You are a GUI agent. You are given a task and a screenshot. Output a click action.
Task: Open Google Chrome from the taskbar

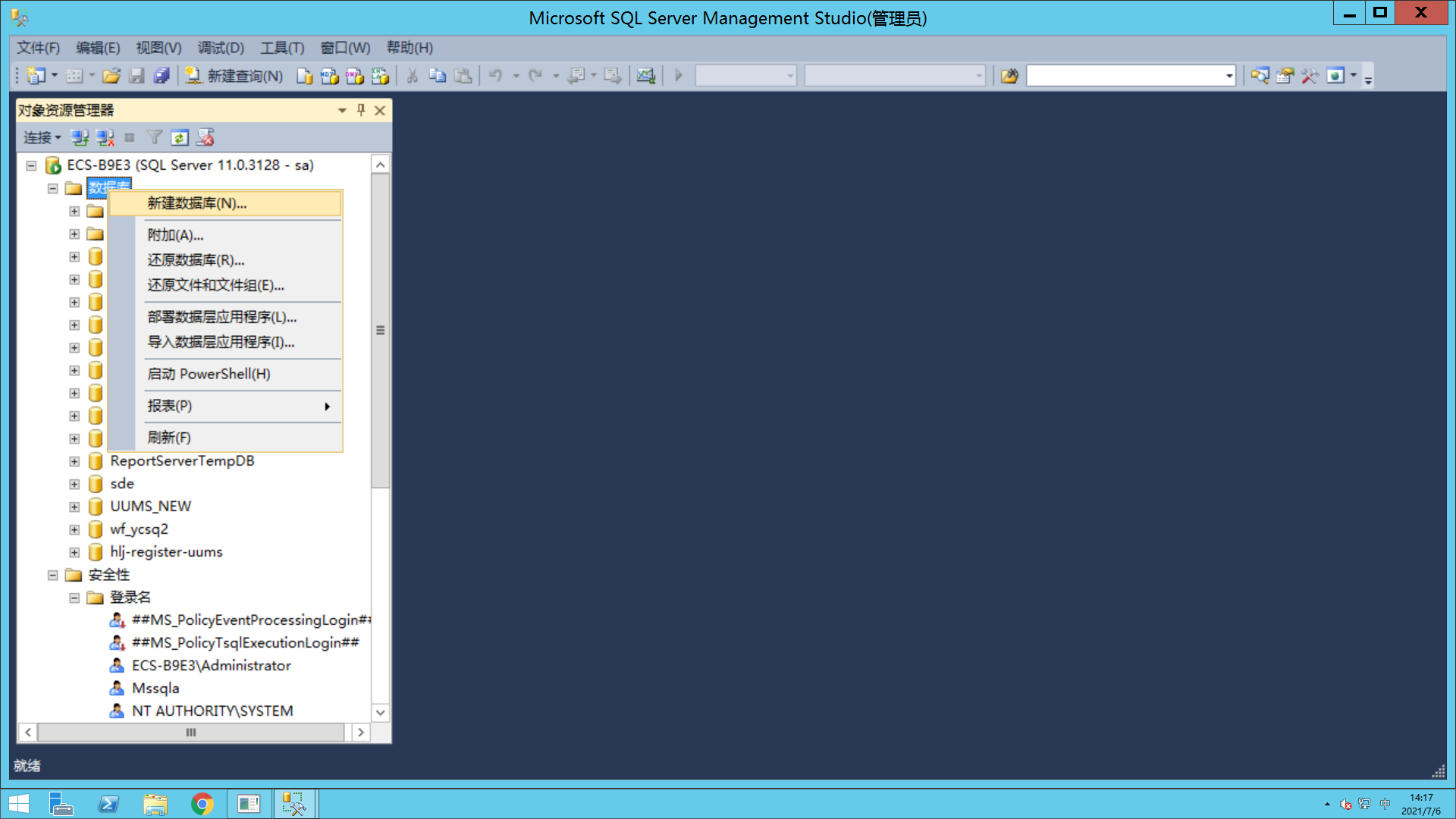(202, 804)
